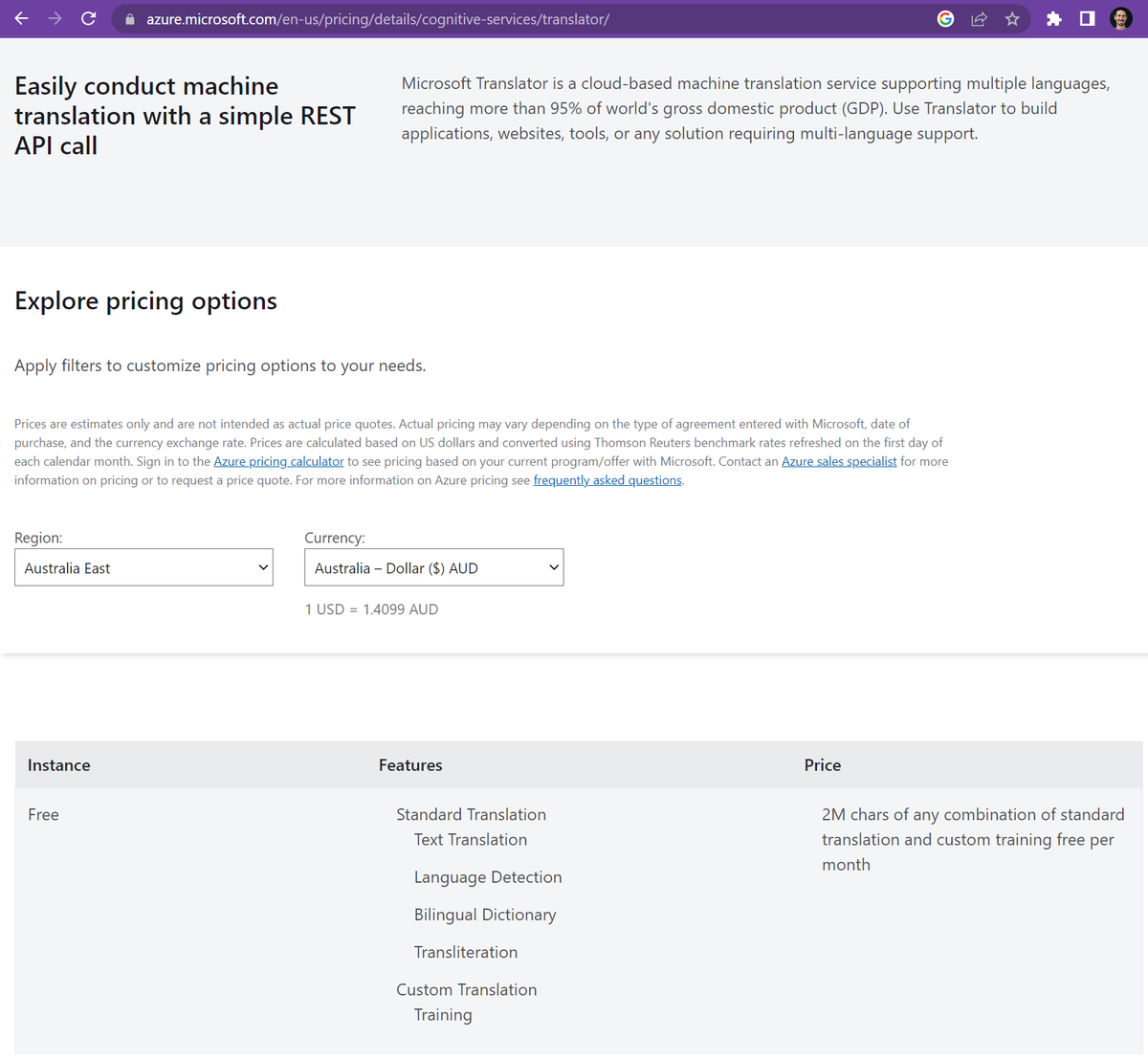The image size is (1148, 1060).
Task: Reload the page with the refresh icon
Action: click(x=88, y=18)
